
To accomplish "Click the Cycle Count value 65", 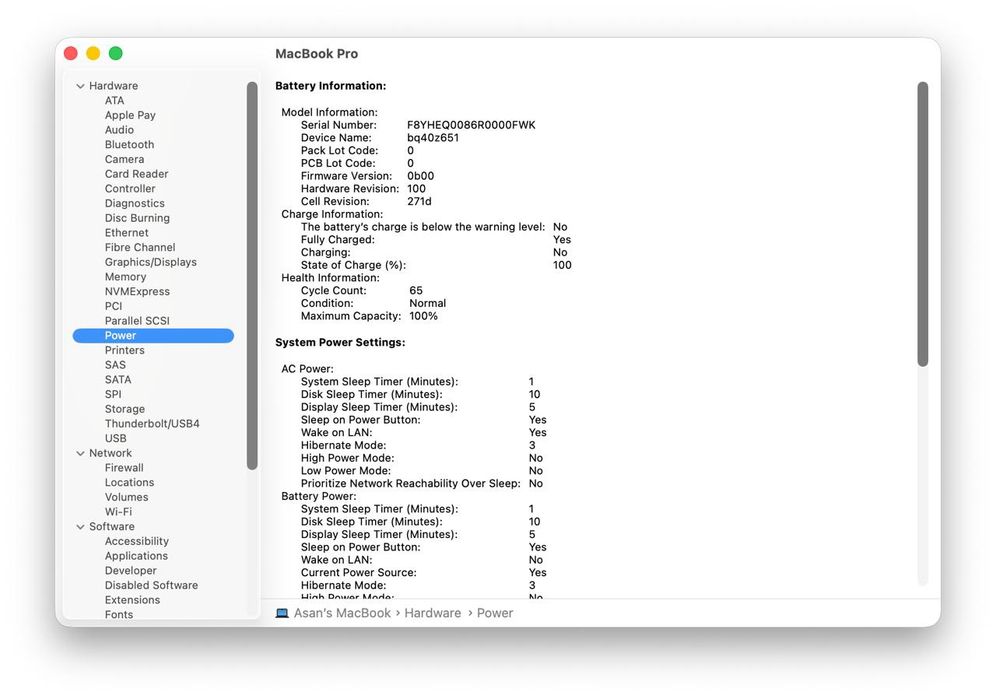I will [x=416, y=290].
